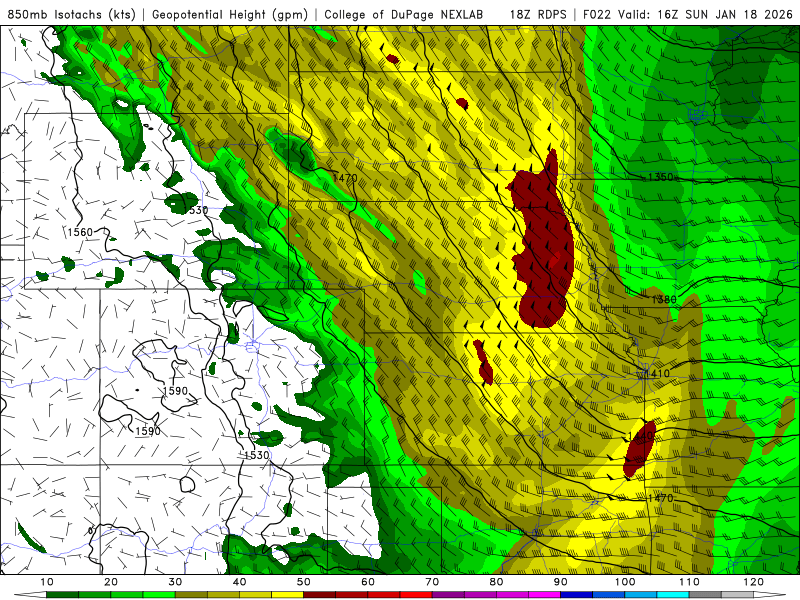Click the darkest green swatch starting at 10 knots
800x600 pixels.
tap(62, 595)
